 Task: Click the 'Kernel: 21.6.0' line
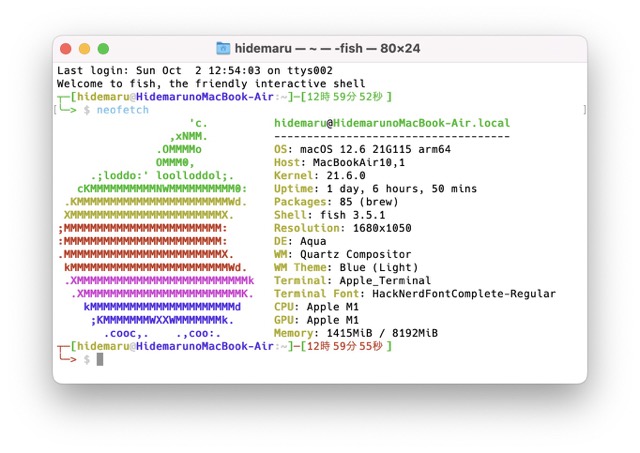(320, 175)
